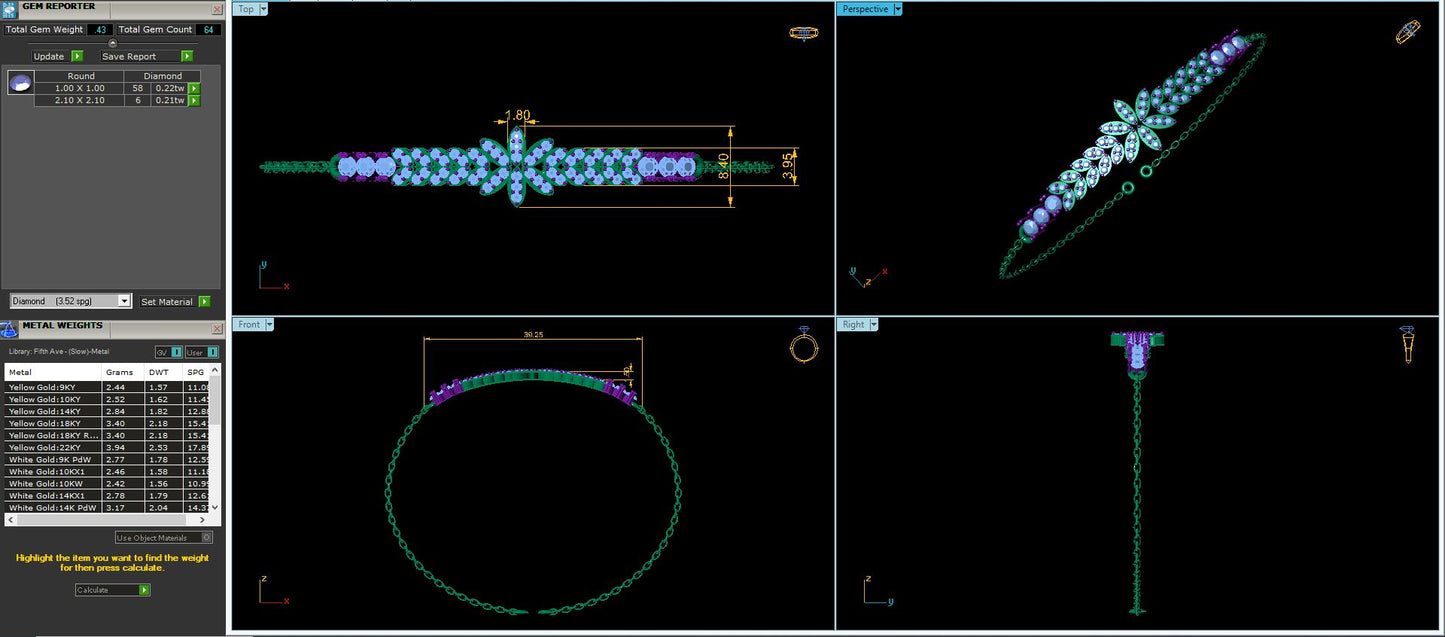Select the Perspective viewport title tab
This screenshot has height=637, width=1445.
pyautogui.click(x=865, y=9)
